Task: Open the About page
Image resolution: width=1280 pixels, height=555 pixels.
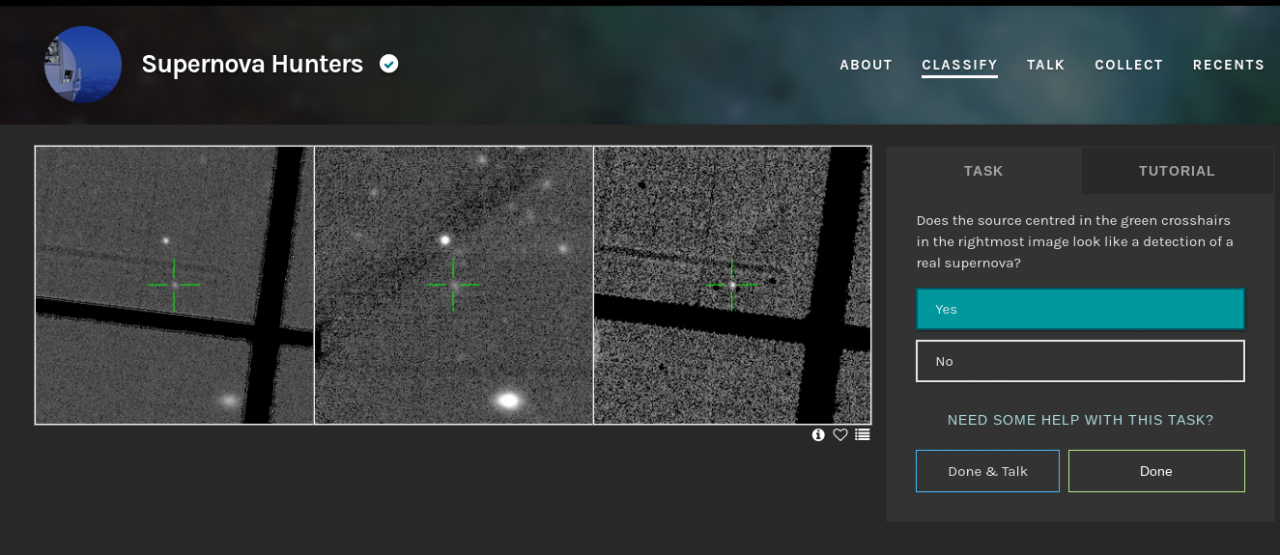Action: (x=866, y=65)
